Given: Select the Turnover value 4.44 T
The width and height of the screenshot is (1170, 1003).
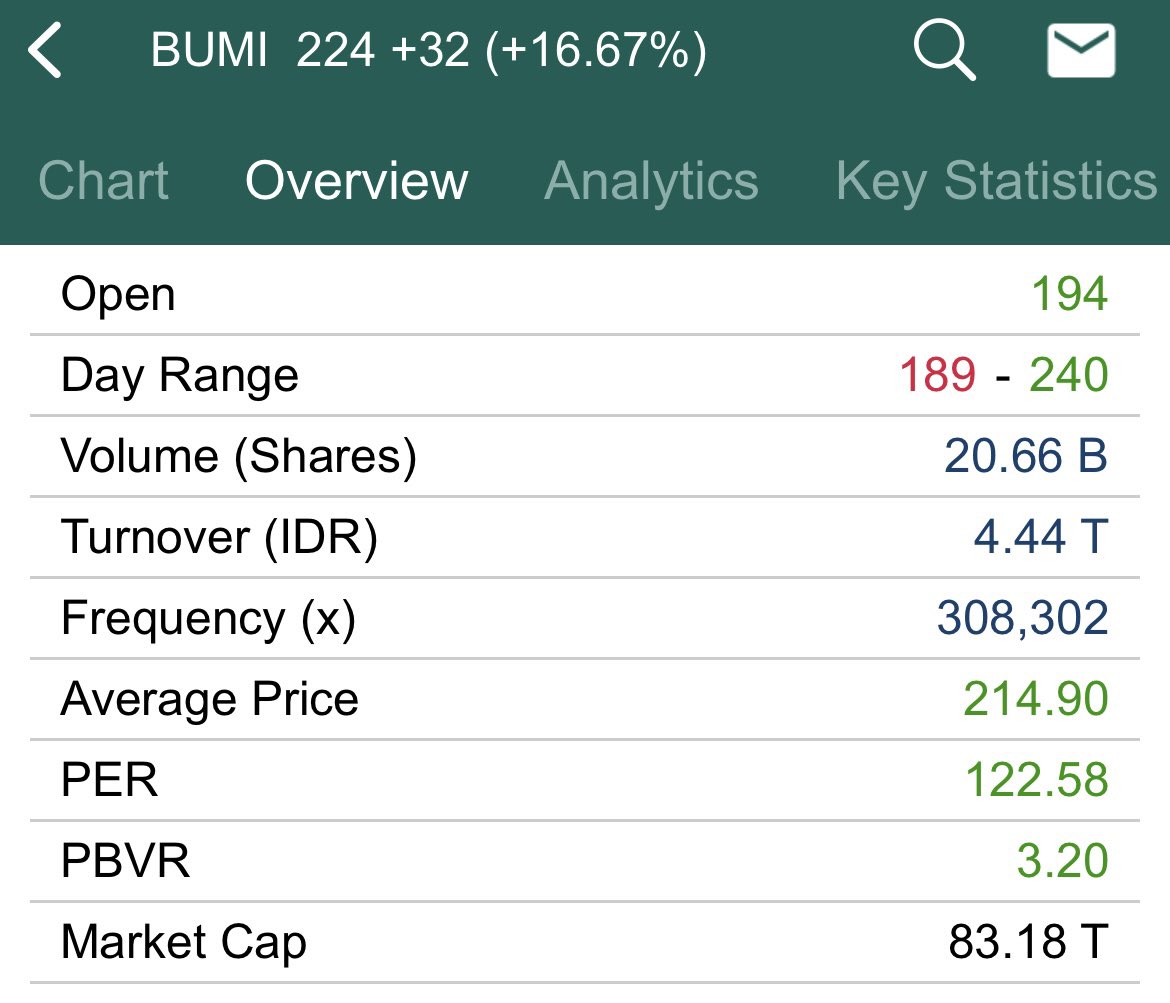Looking at the screenshot, I should coord(1041,537).
